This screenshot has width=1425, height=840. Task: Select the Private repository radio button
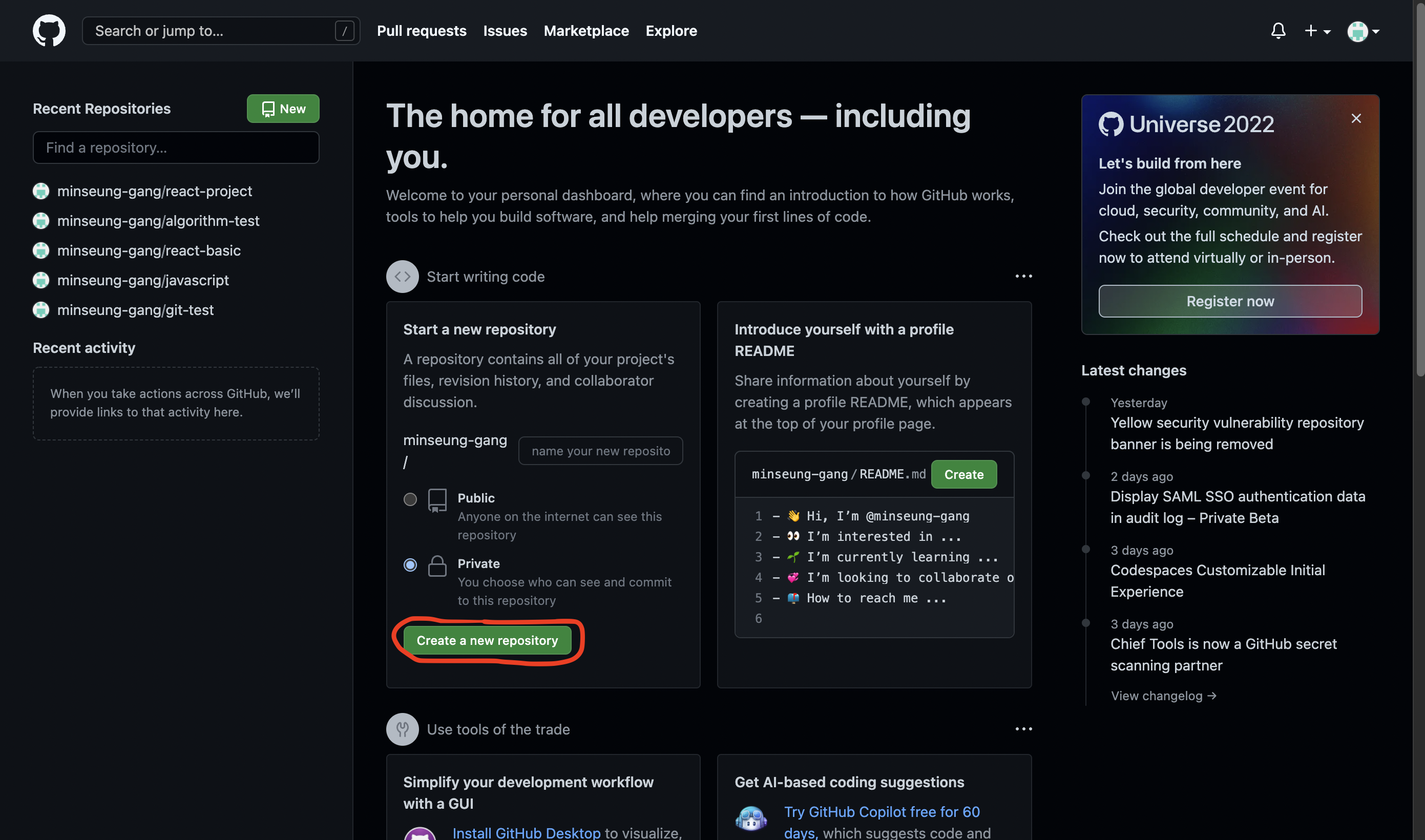point(410,565)
